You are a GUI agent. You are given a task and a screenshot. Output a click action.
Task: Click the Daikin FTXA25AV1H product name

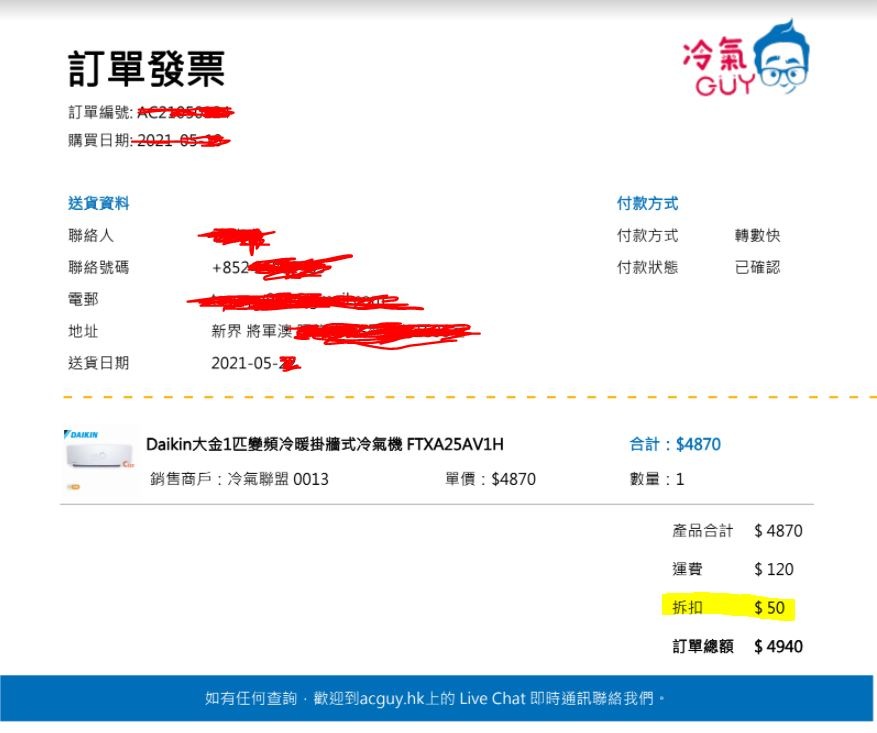click(x=324, y=444)
